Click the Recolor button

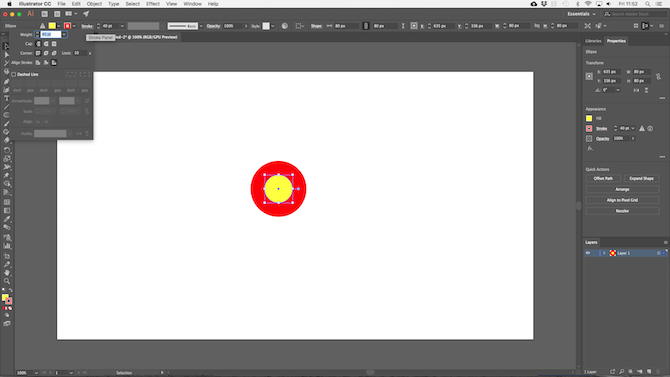tap(622, 211)
